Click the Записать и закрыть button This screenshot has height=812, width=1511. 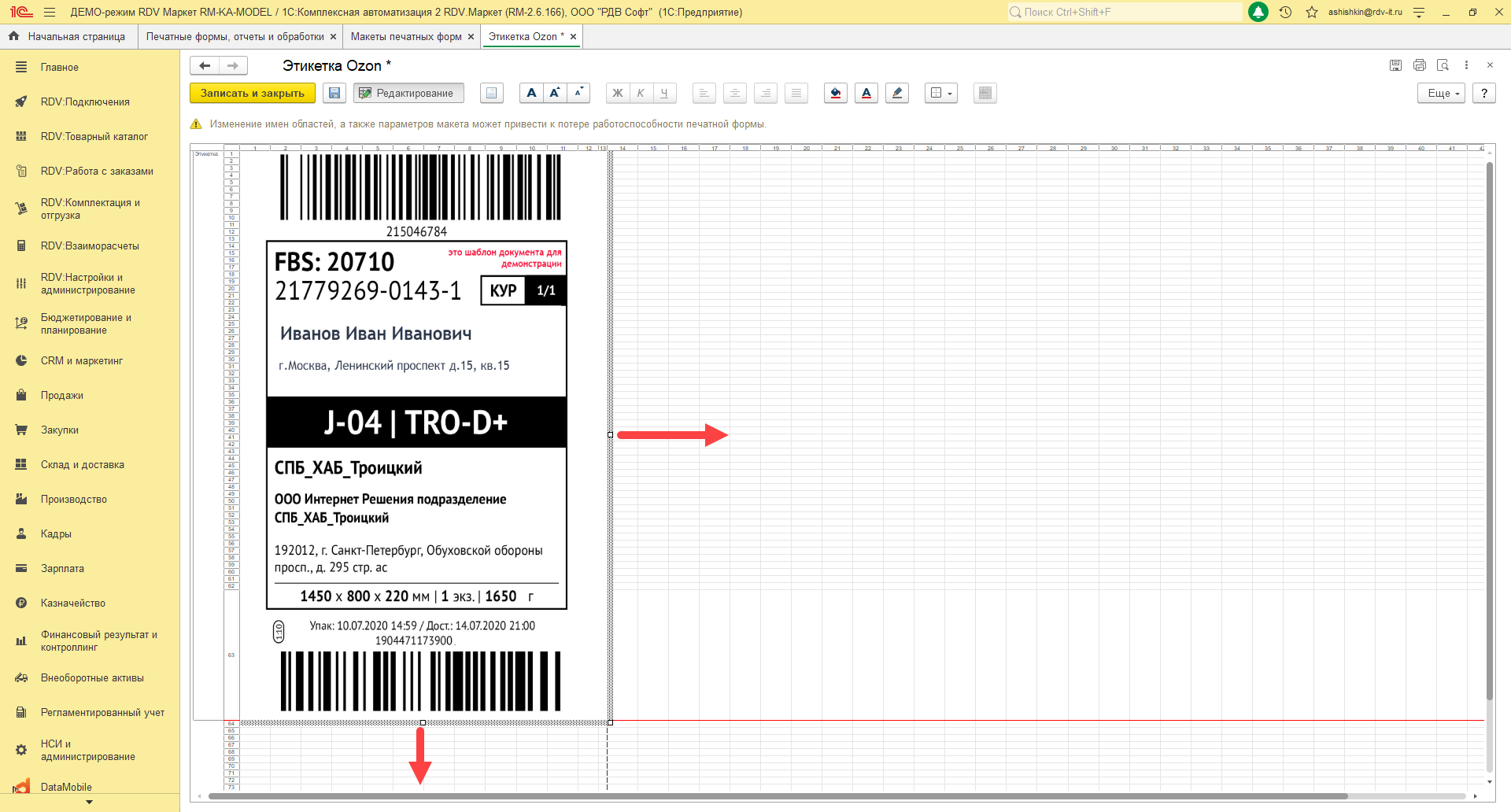coord(252,93)
